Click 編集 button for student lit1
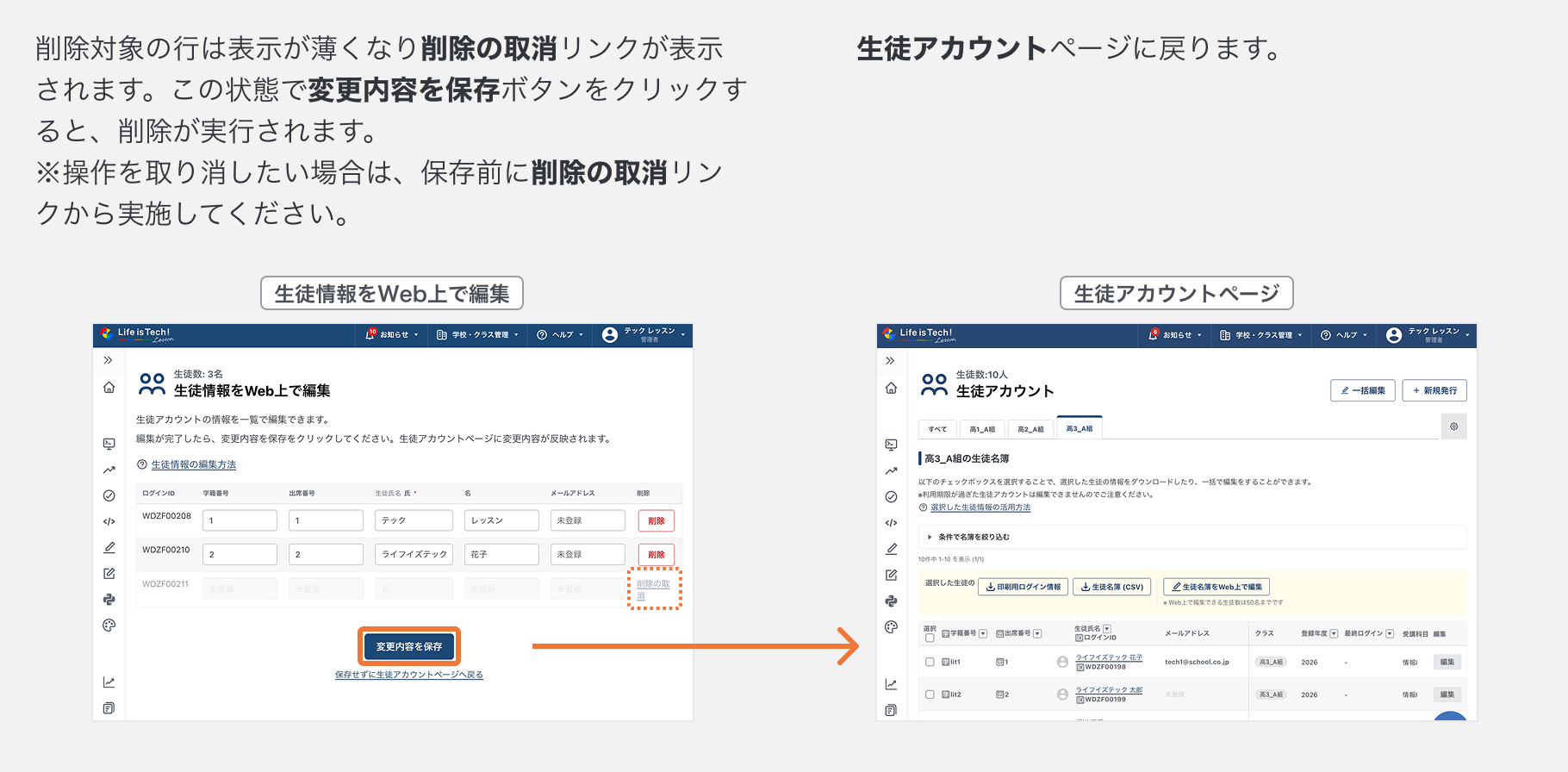The image size is (1568, 772). tap(1447, 662)
